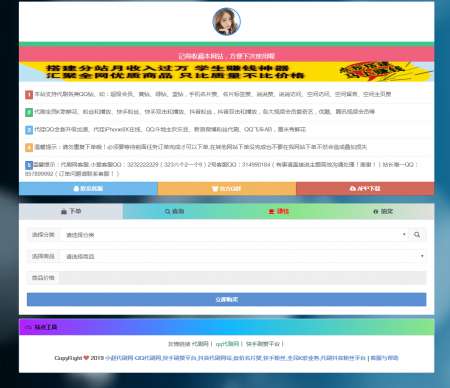
Task: Open the 选择商品 product dropdown
Action: point(243,256)
